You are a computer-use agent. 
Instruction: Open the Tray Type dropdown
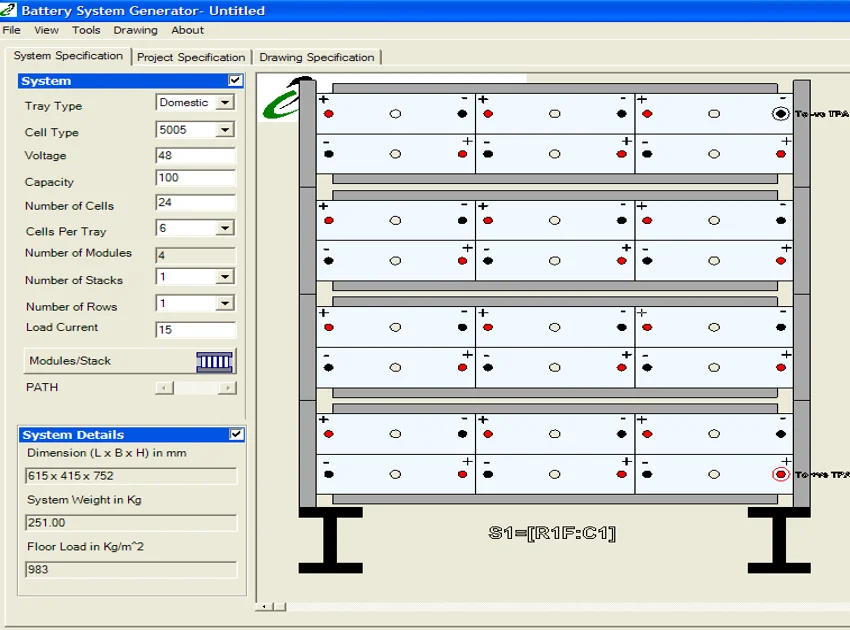(x=225, y=103)
